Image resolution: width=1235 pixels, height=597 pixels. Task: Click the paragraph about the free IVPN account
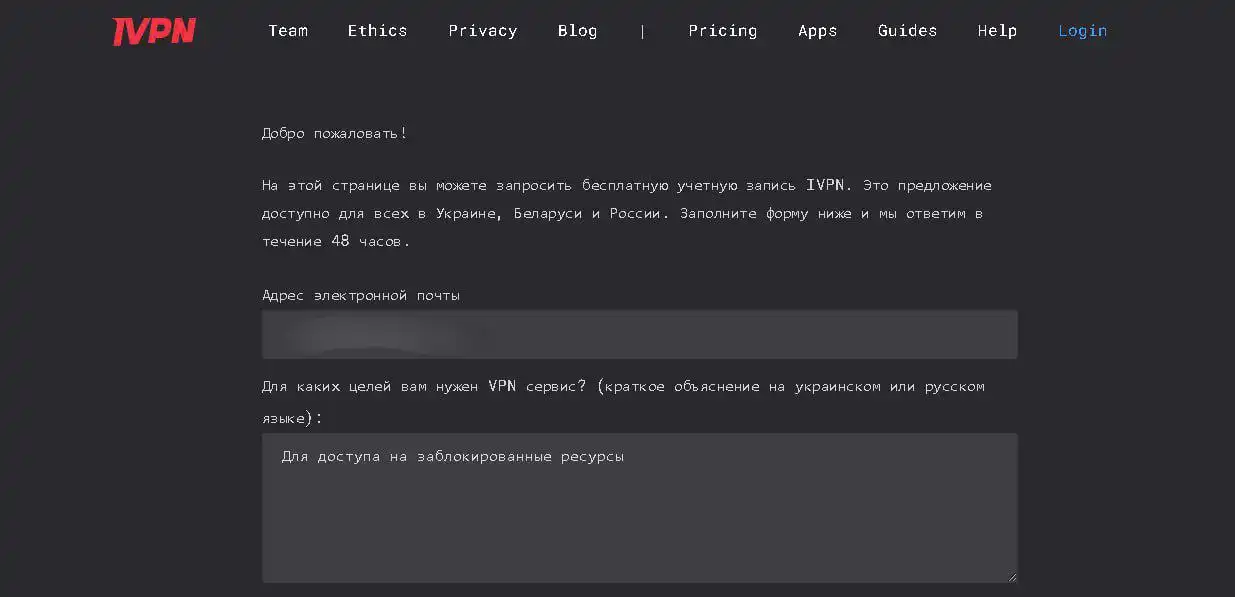(x=627, y=213)
